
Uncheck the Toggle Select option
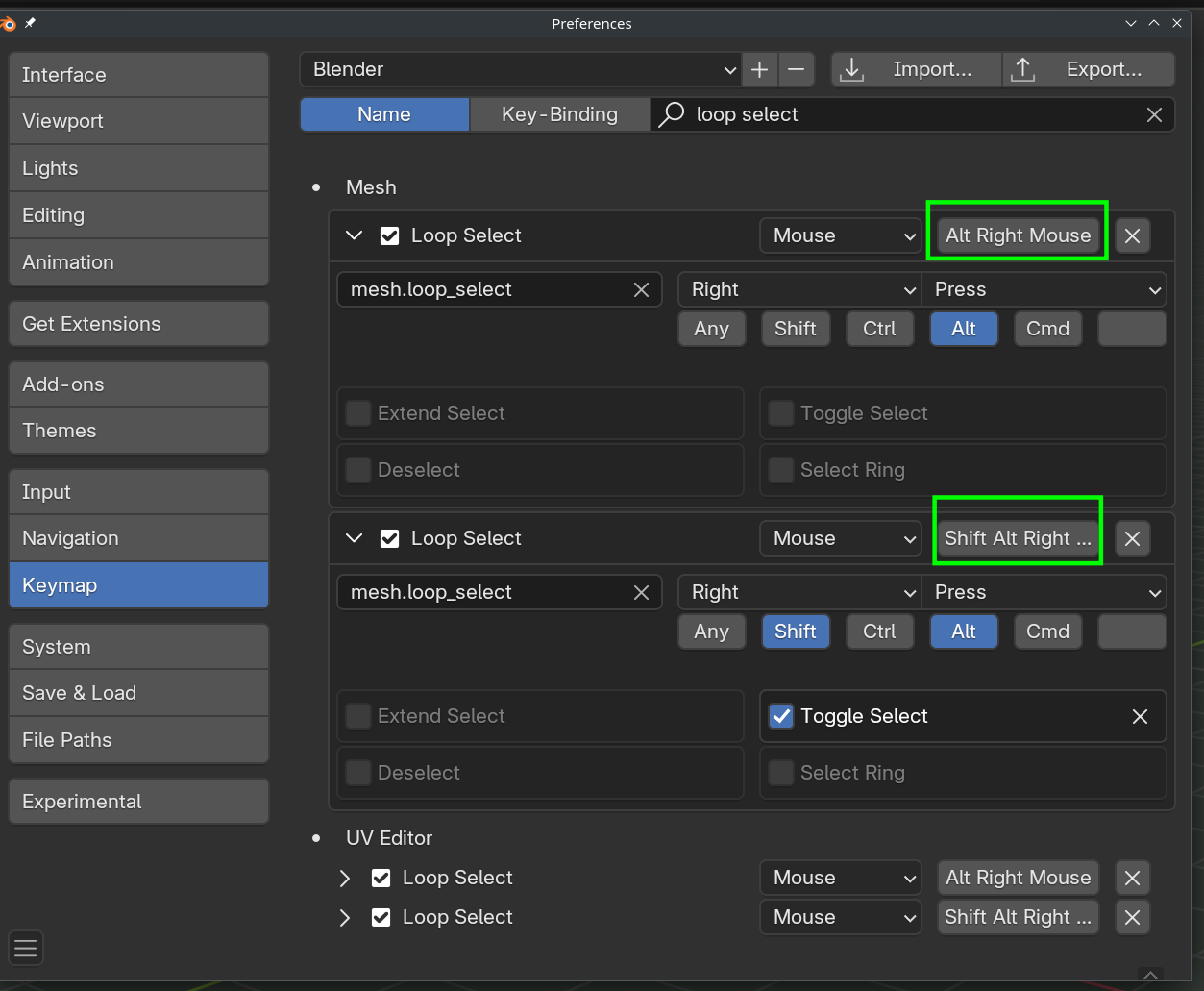tap(781, 716)
